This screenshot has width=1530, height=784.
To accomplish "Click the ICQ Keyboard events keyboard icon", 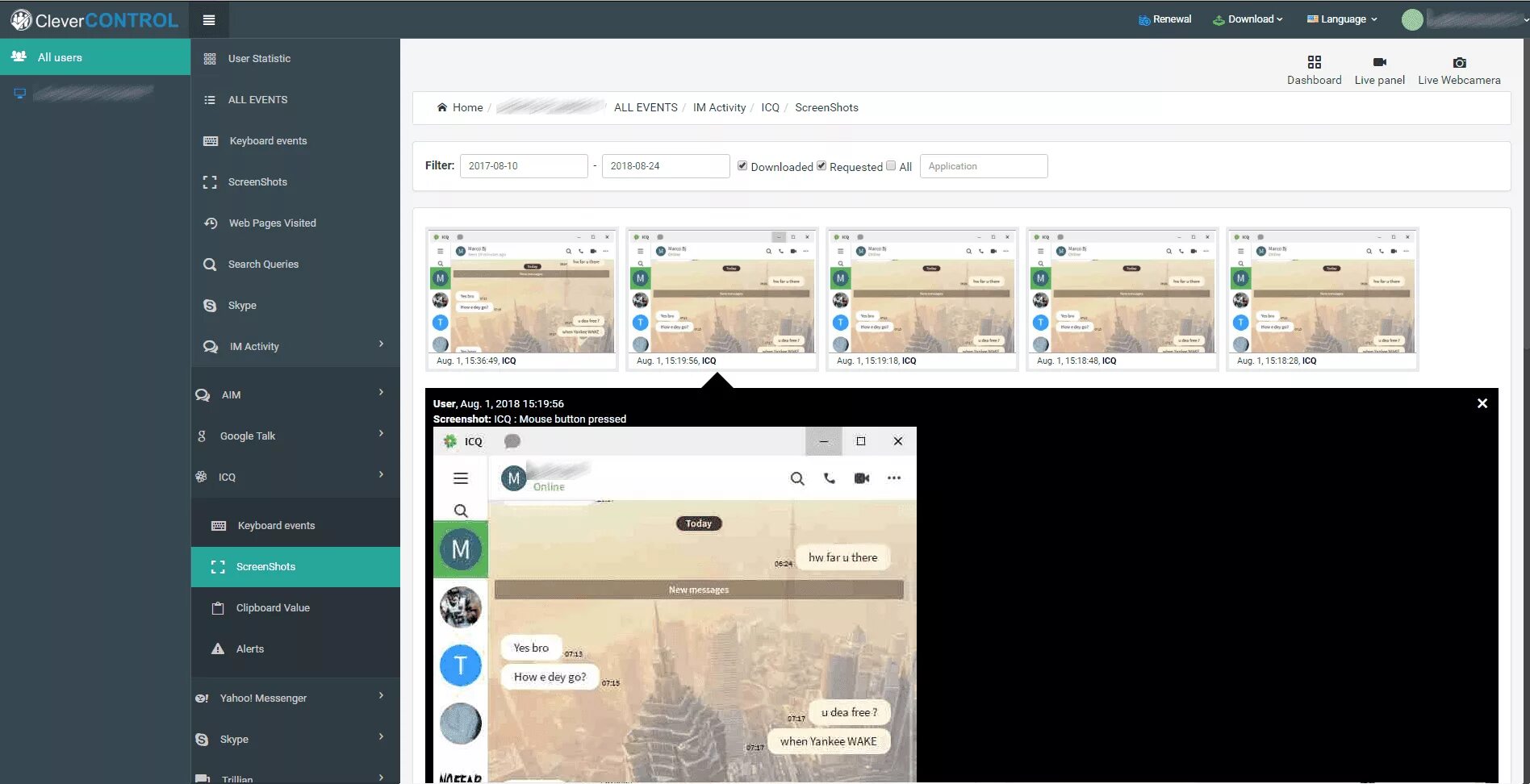I will (219, 526).
